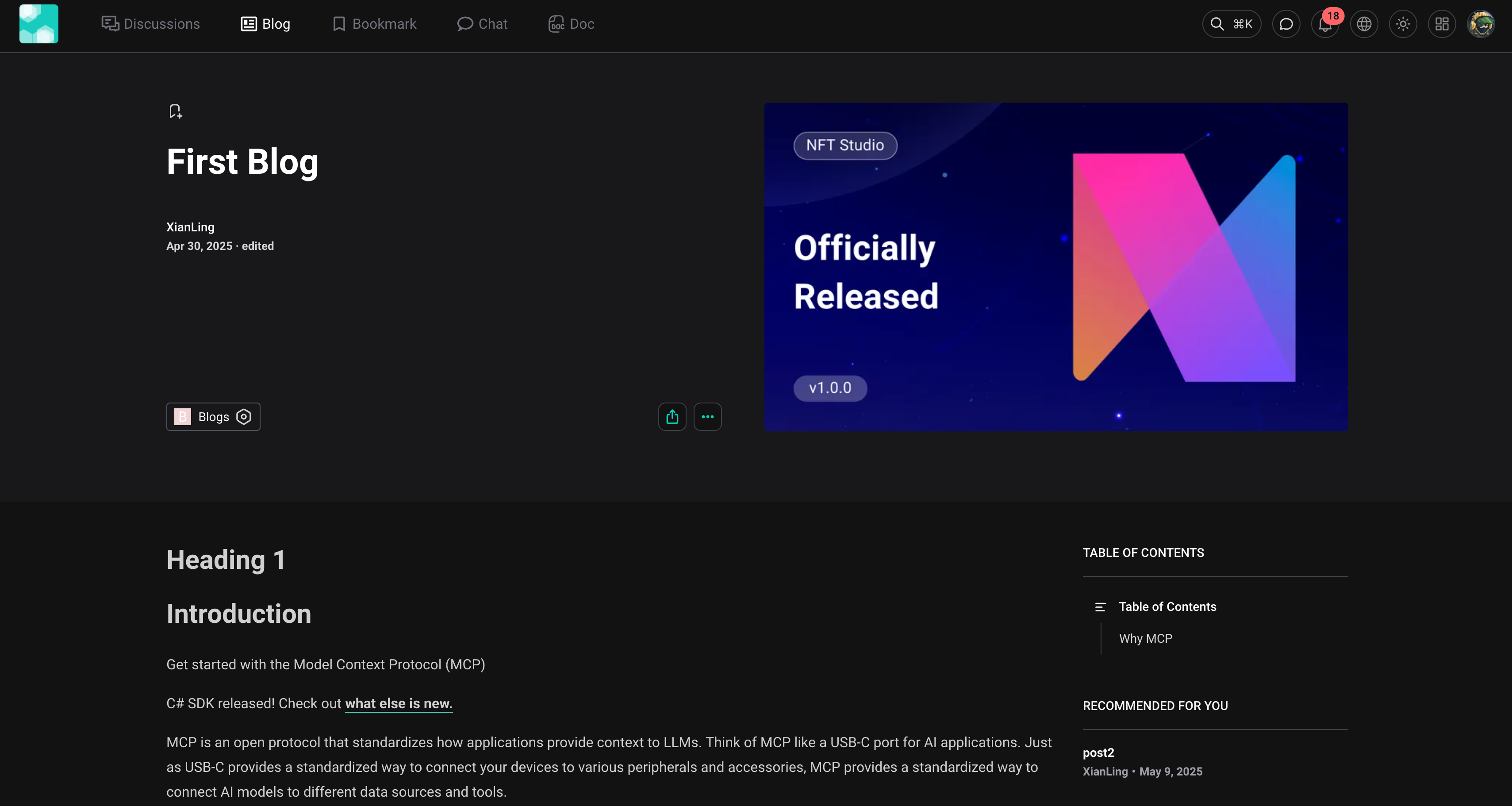
Task: Switch to the Bookmark tab
Action: [x=375, y=24]
